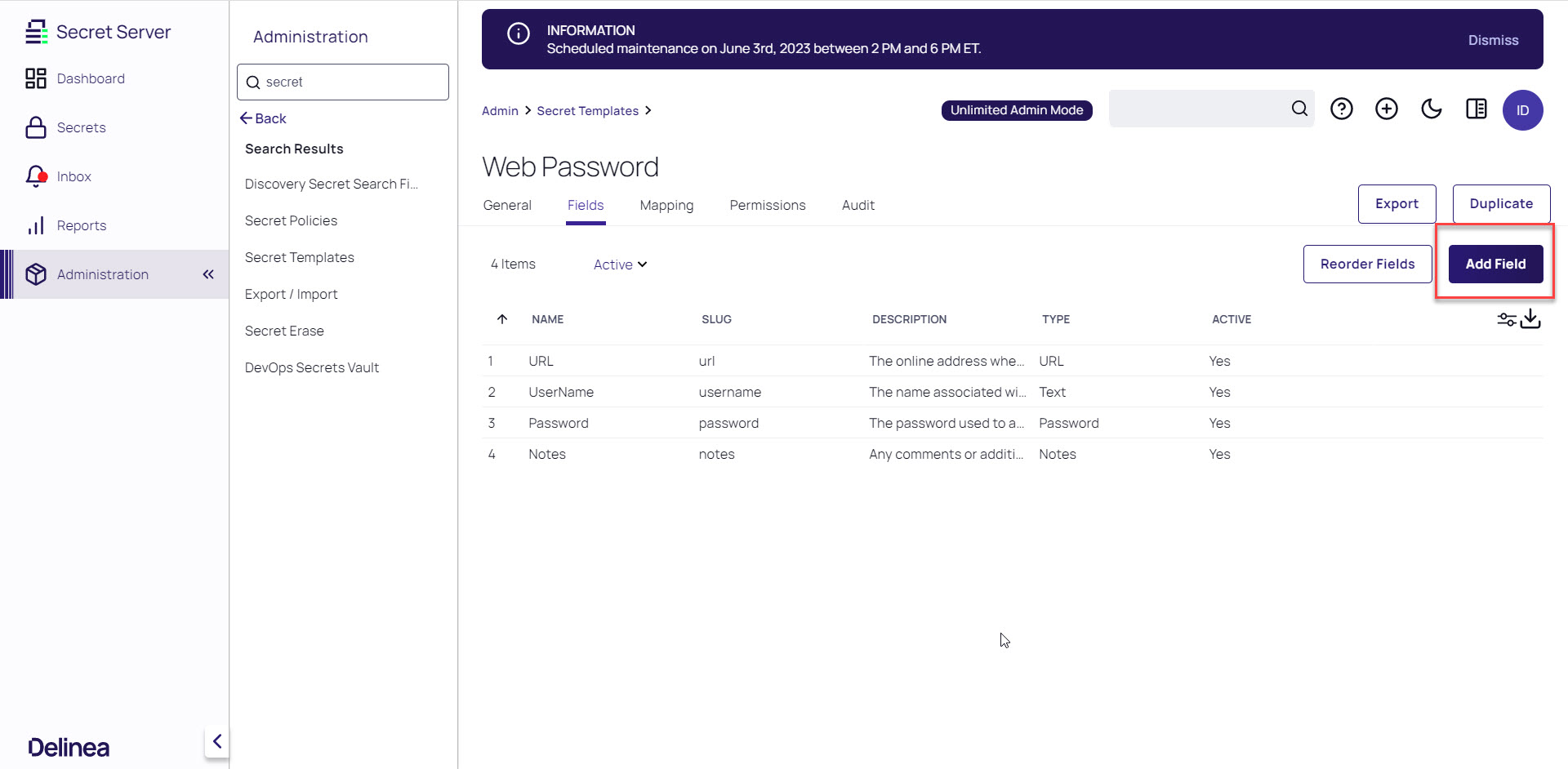Select the Fields tab
The width and height of the screenshot is (1568, 769).
click(x=586, y=205)
